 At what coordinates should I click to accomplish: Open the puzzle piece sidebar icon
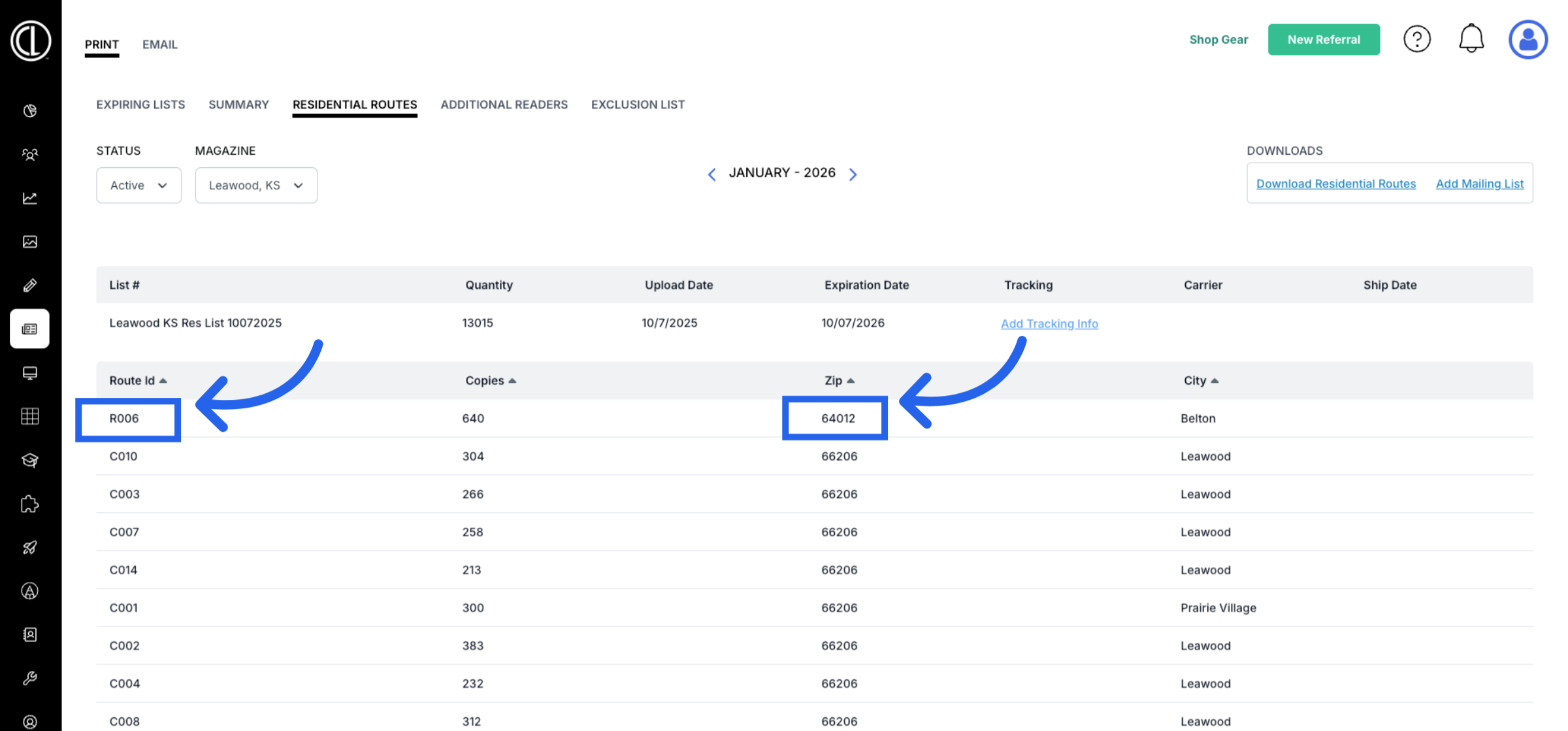(30, 504)
